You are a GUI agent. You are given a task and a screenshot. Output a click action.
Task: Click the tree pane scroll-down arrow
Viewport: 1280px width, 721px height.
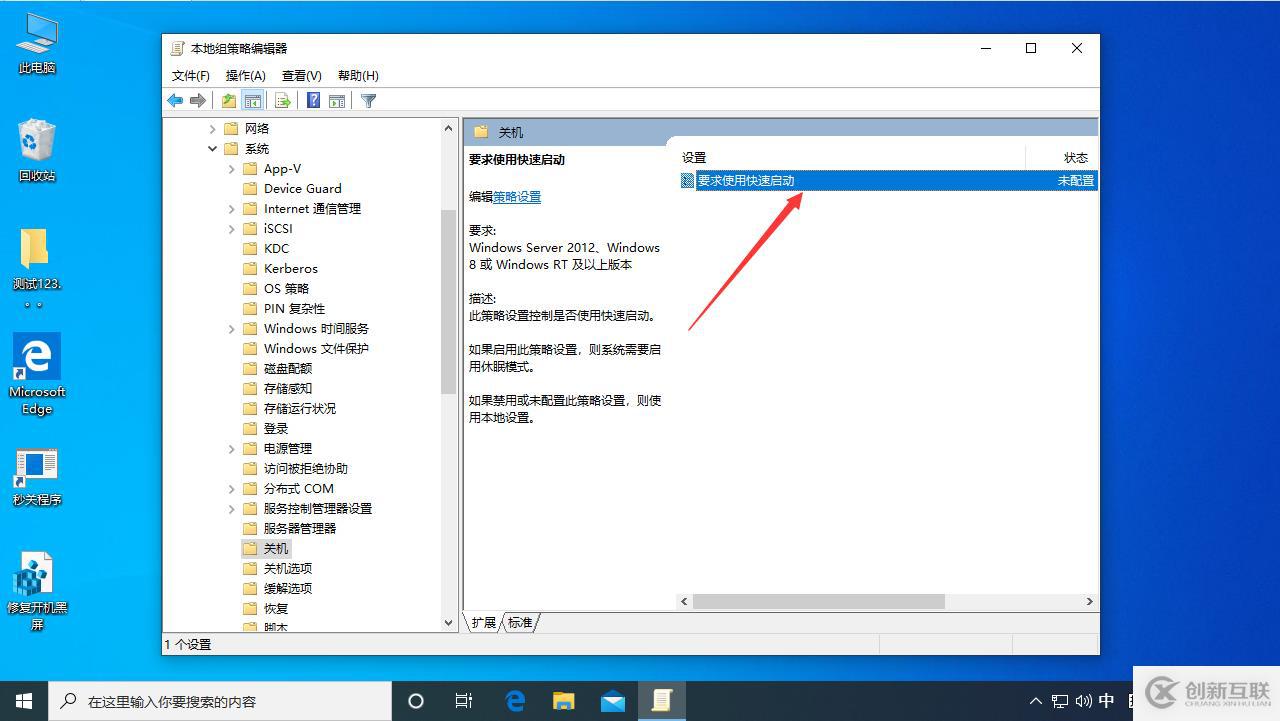[x=448, y=622]
